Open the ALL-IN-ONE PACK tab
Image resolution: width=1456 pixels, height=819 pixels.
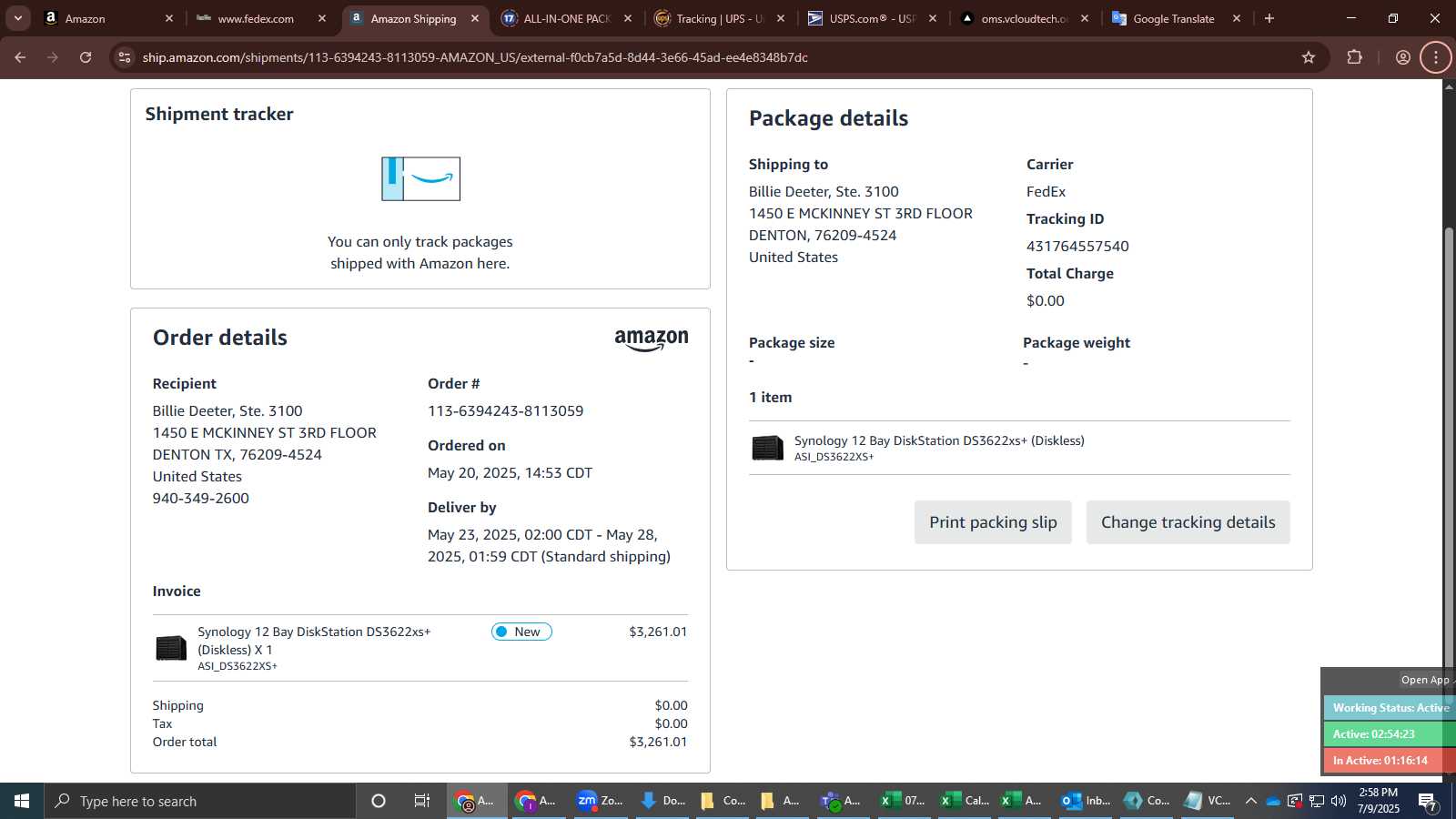coord(566,18)
